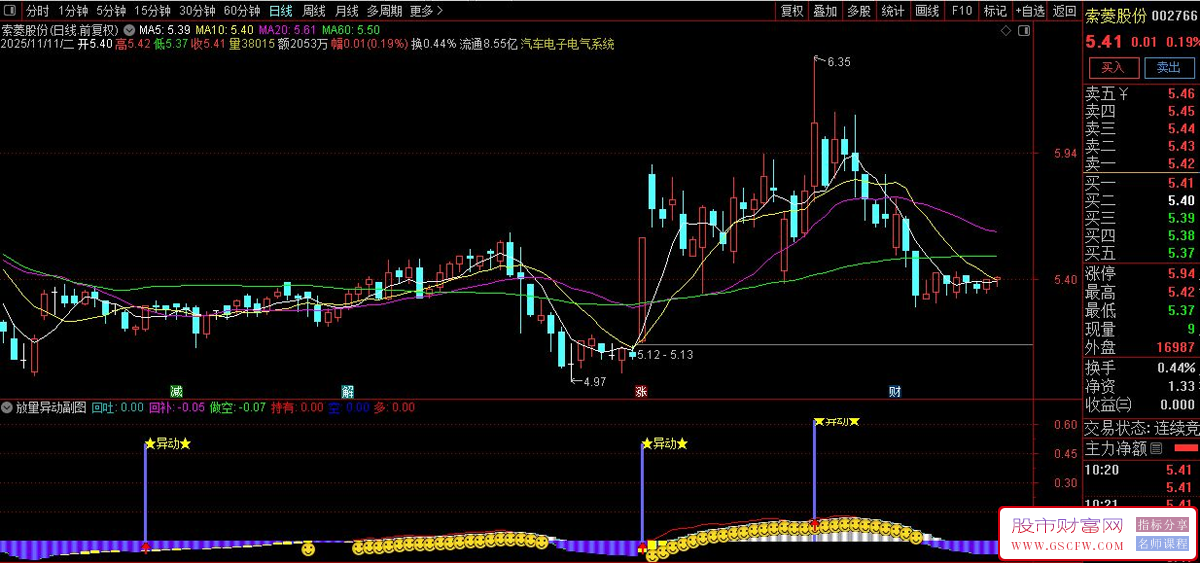The height and width of the screenshot is (563, 1200).
Task: Click the diamond icon above the chart
Action: pyautogui.click(x=1005, y=30)
